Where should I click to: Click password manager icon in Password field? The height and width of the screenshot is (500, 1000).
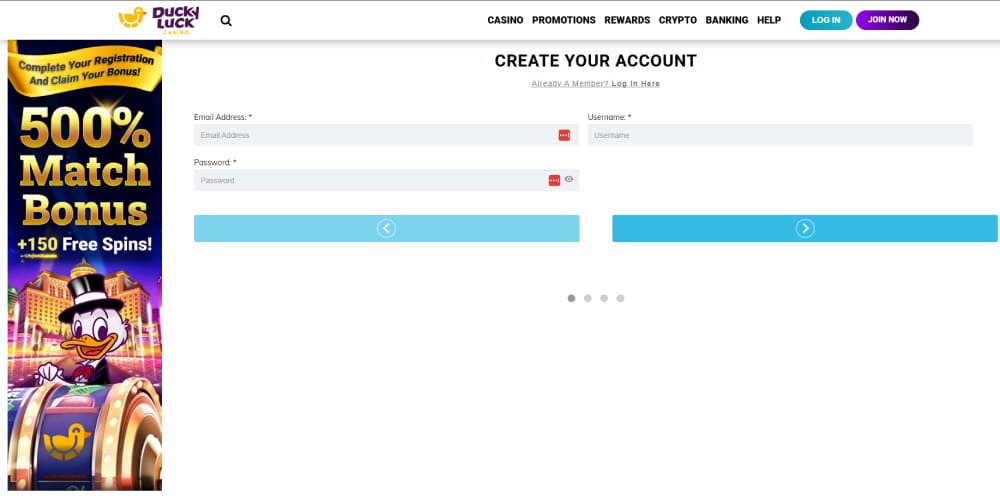pyautogui.click(x=554, y=180)
